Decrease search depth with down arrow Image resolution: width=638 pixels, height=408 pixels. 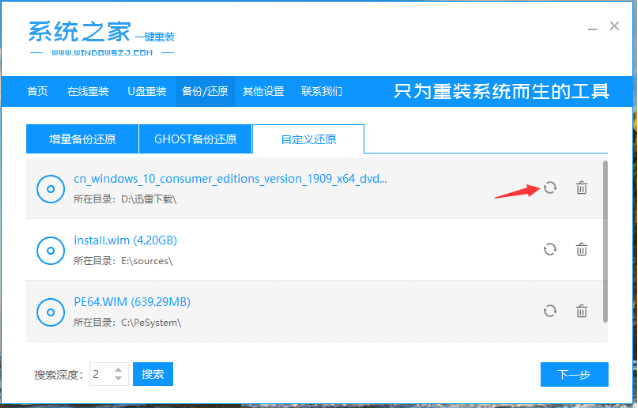(x=118, y=380)
